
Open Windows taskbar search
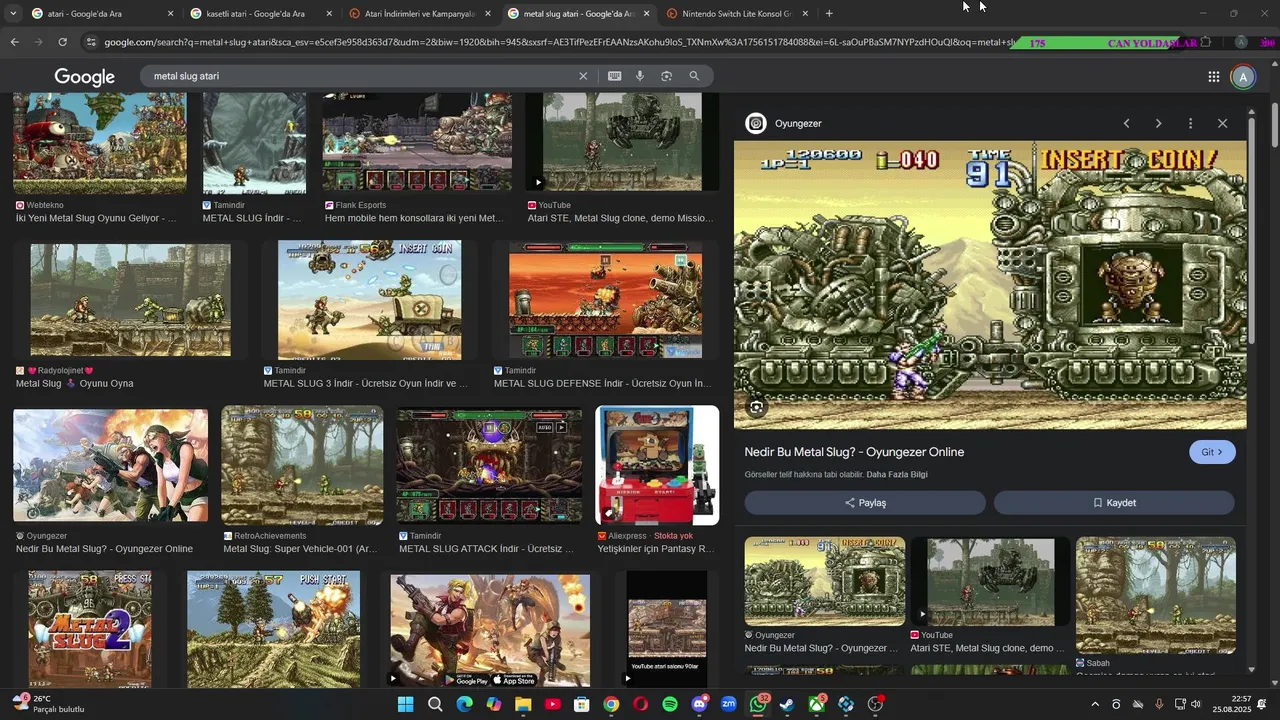pos(435,704)
